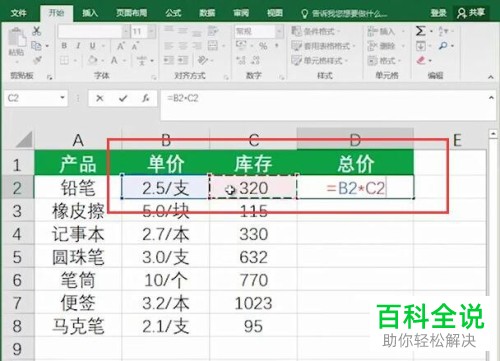Image resolution: width=500 pixels, height=361 pixels.
Task: Click the phonetic guide 文 icon
Action: (142, 60)
